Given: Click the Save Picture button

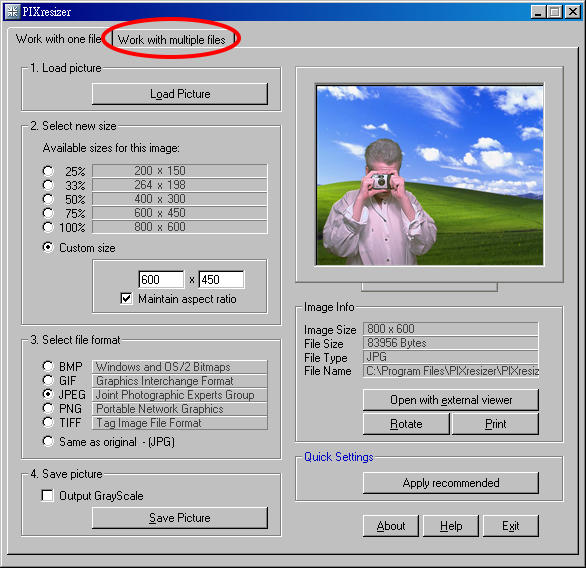Looking at the screenshot, I should (180, 518).
